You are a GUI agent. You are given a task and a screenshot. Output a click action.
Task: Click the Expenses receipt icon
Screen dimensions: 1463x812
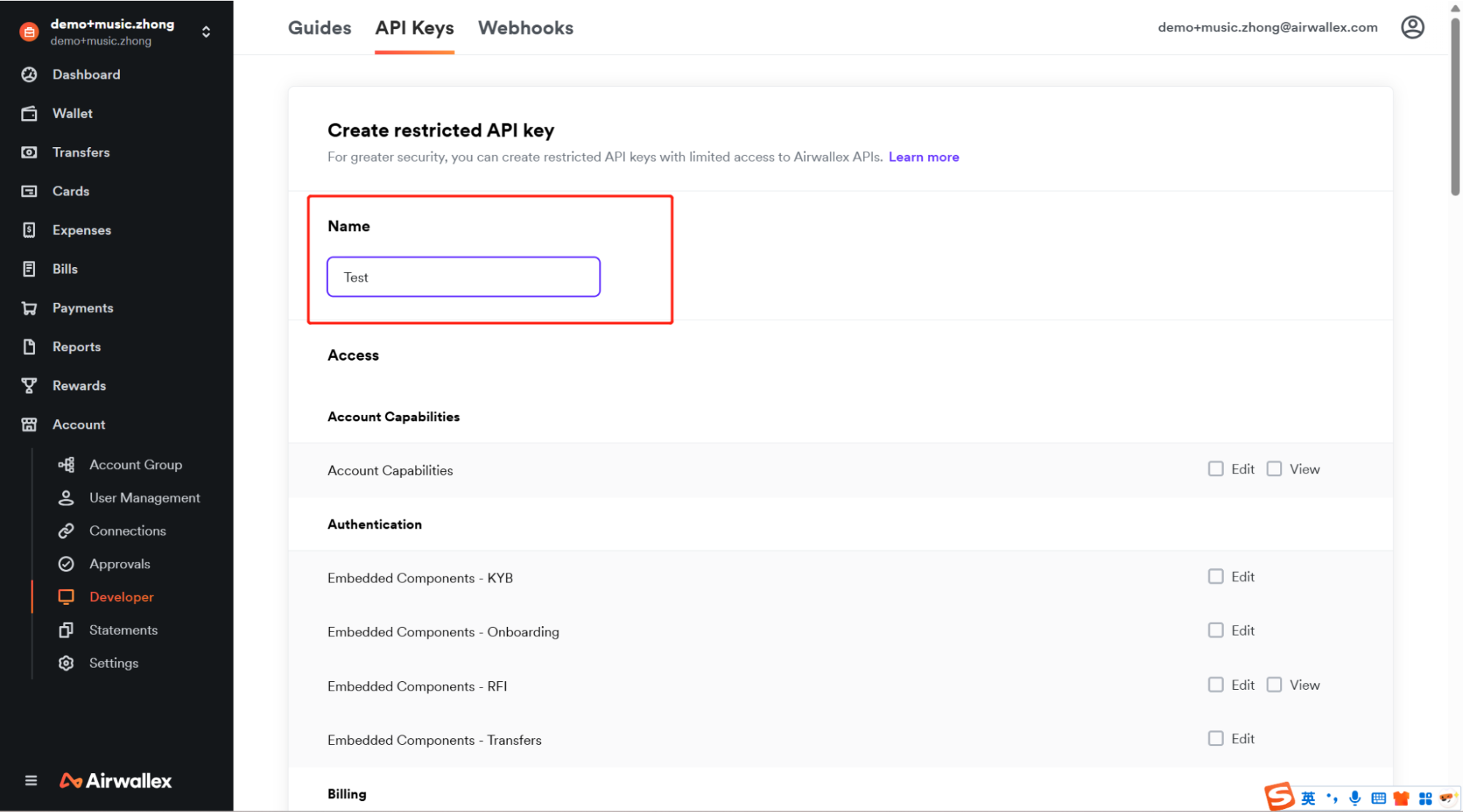[29, 230]
